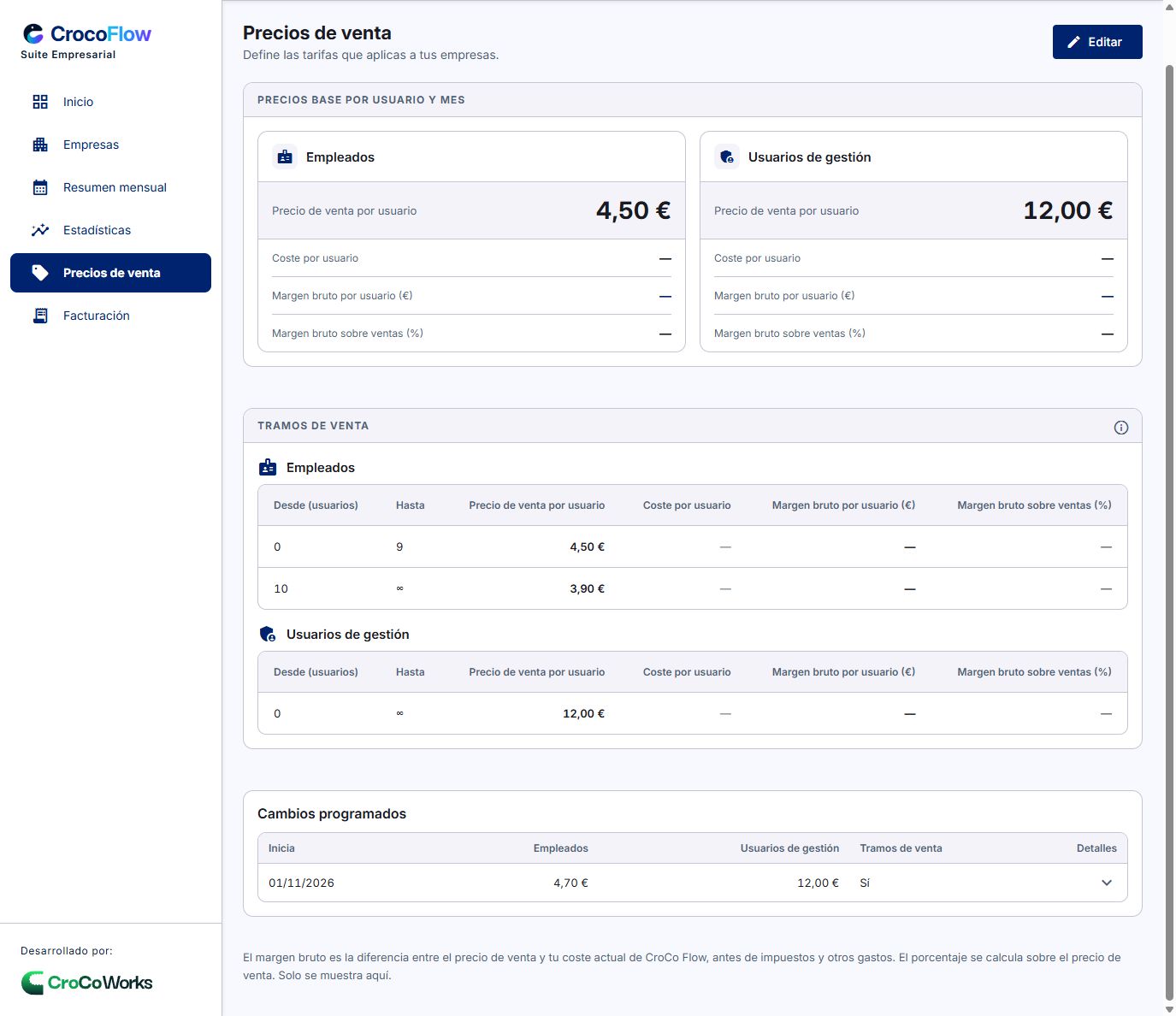Click the 12,00 € price in Usuarios de gestión tier table
Screen dimensions: 1176x1016
(x=583, y=713)
